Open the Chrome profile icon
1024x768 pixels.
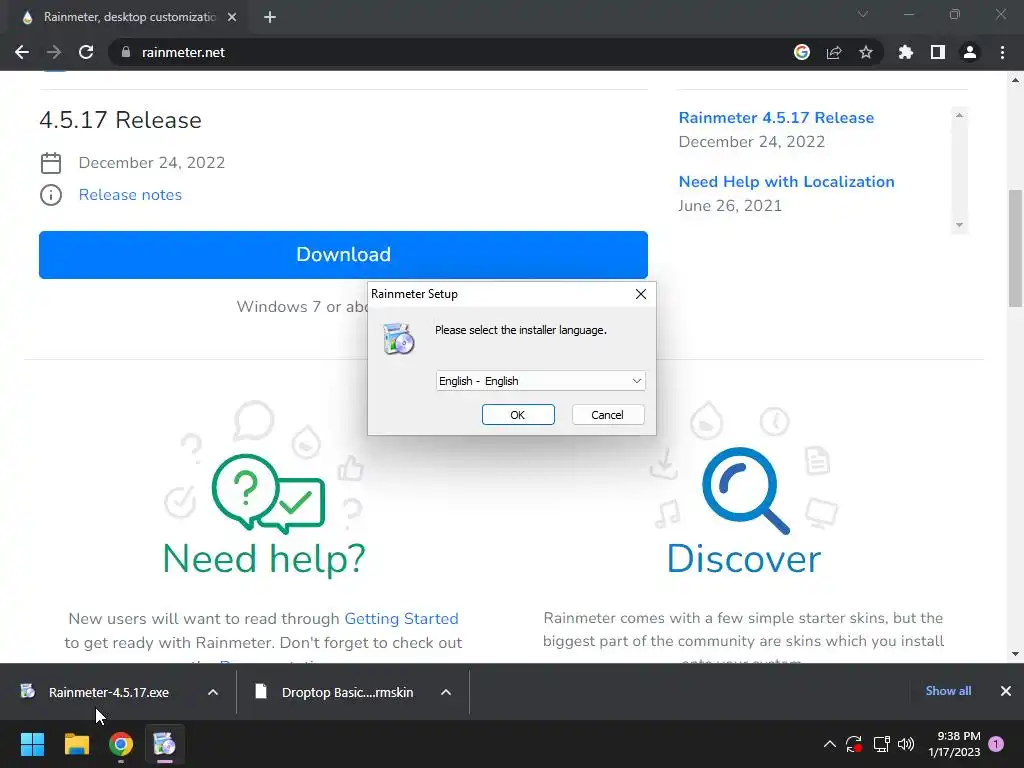[x=970, y=52]
